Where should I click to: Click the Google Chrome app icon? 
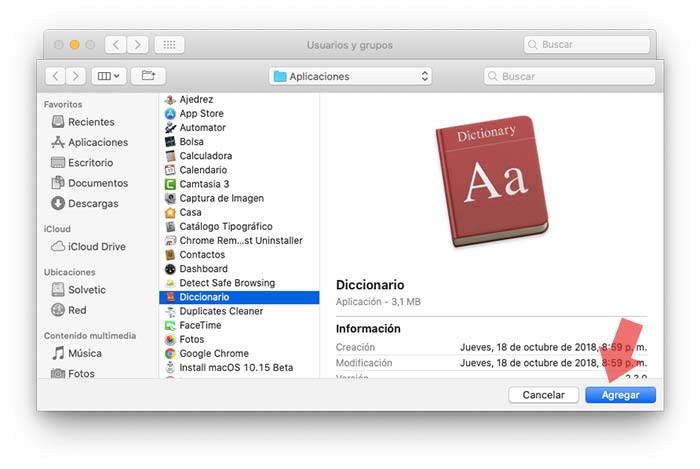tap(170, 354)
